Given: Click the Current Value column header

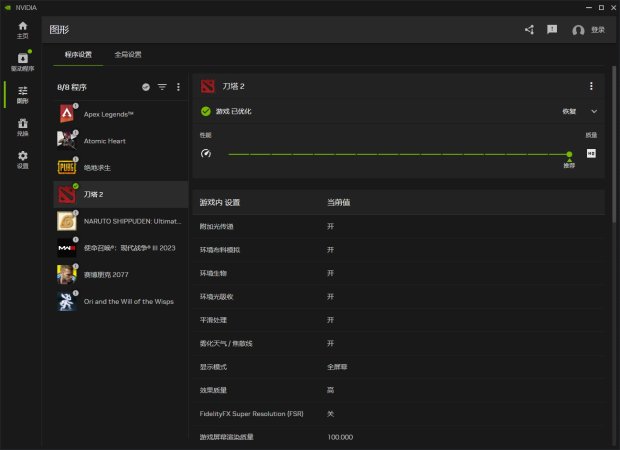Looking at the screenshot, I should point(338,202).
